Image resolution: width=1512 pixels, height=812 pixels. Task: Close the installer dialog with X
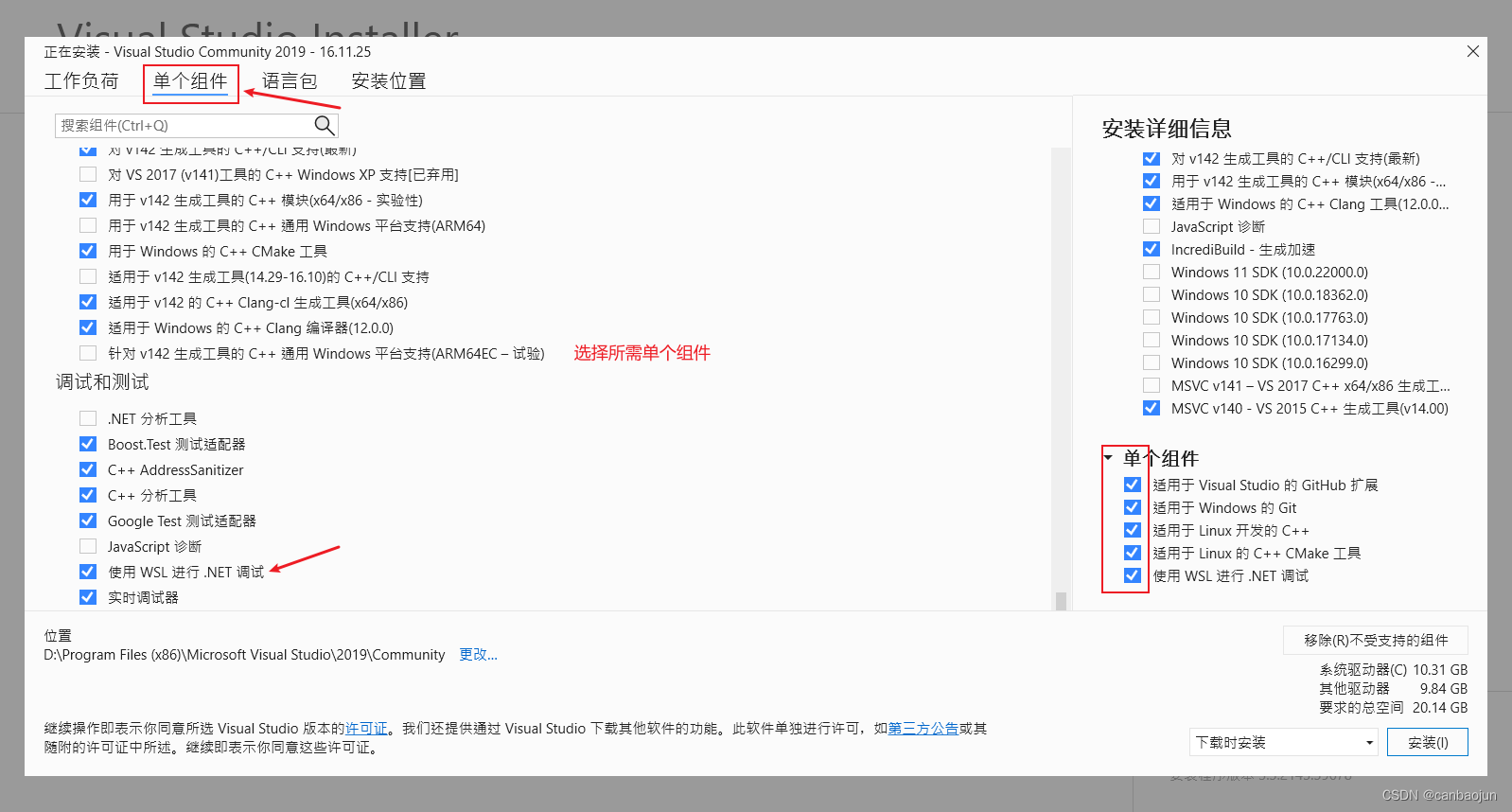[1472, 51]
